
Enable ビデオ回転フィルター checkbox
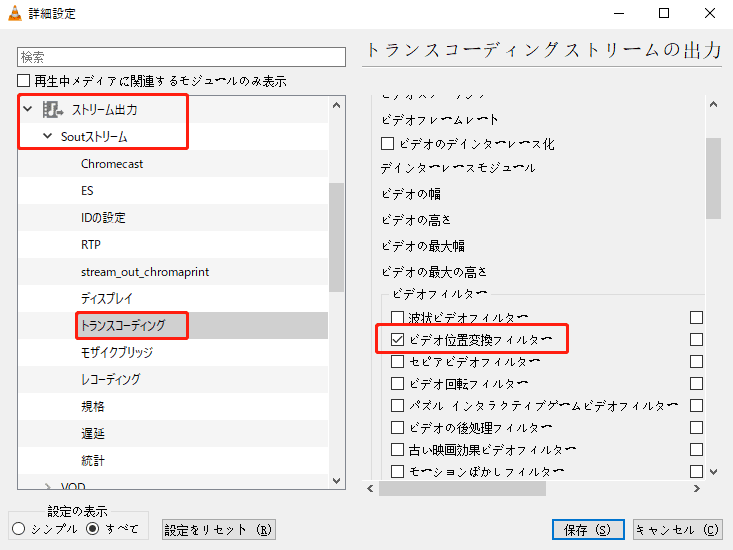coord(397,384)
